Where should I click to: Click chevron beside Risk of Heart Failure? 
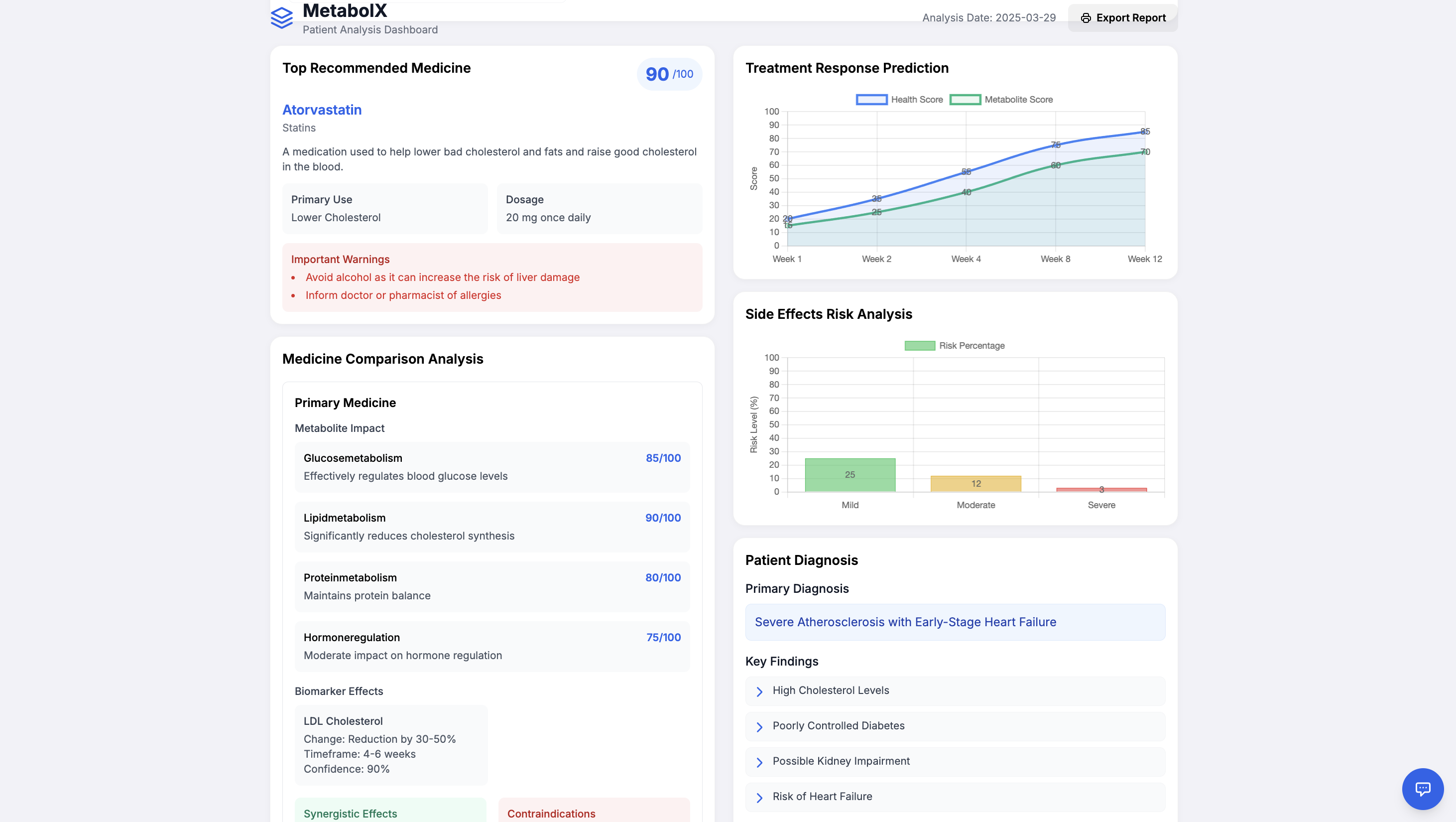(760, 797)
